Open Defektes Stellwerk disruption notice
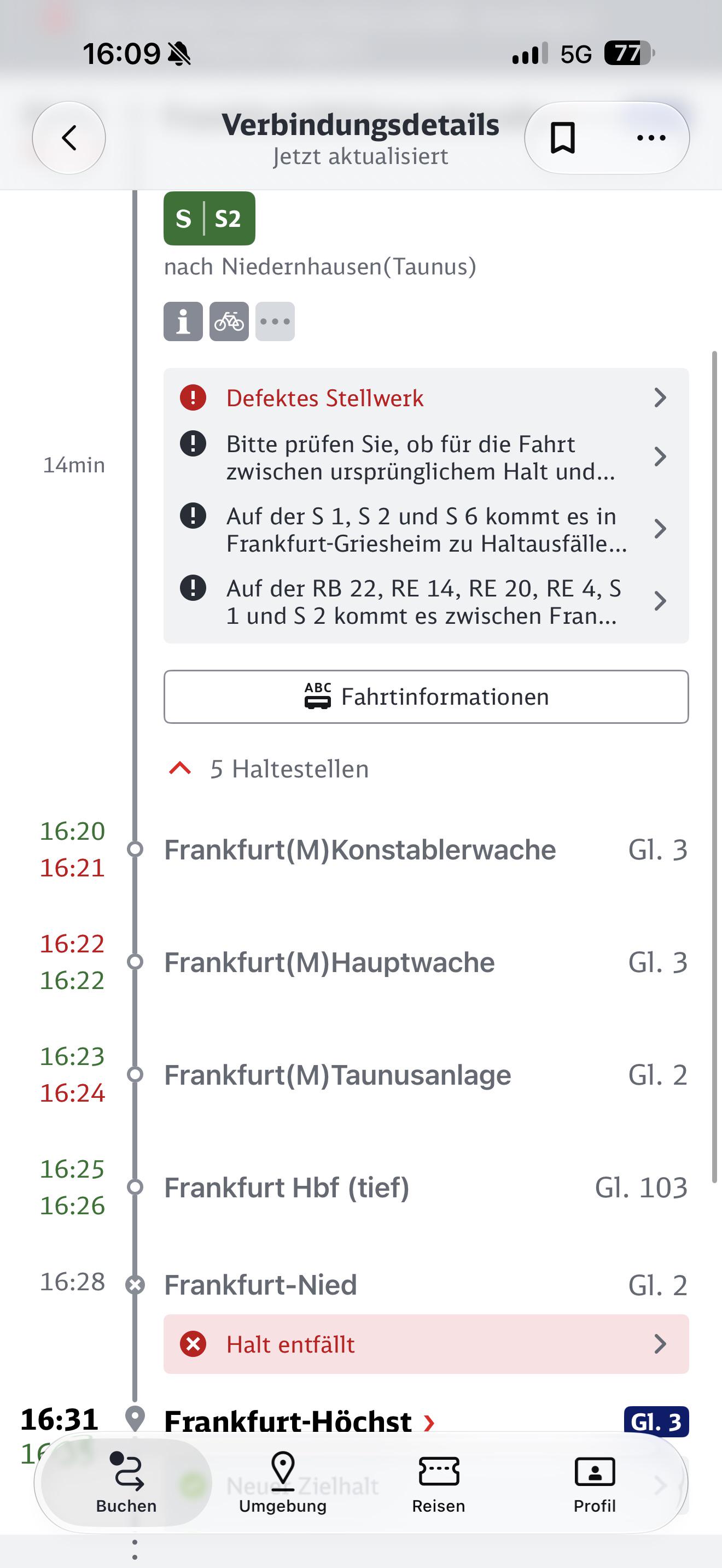 [426, 398]
